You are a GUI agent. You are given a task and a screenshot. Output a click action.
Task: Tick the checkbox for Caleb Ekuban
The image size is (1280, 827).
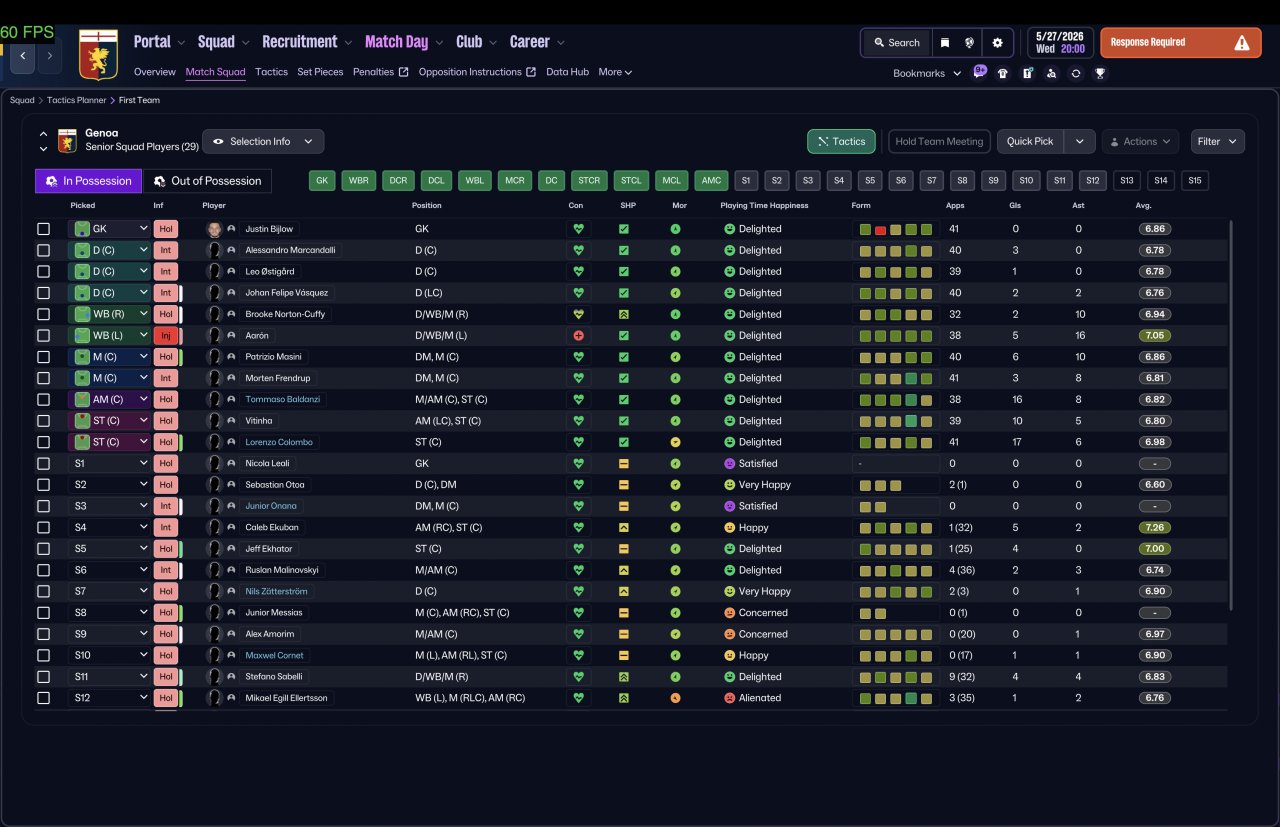pos(43,528)
